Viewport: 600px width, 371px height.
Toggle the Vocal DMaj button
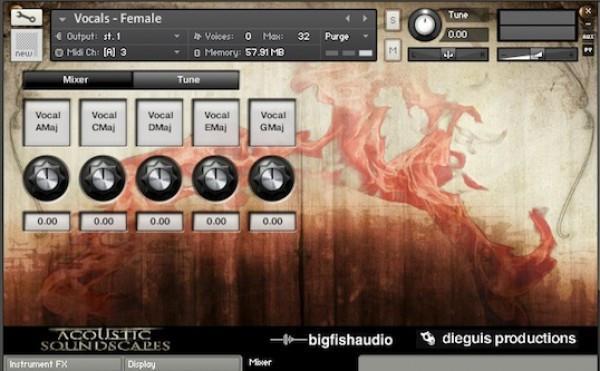tap(159, 122)
